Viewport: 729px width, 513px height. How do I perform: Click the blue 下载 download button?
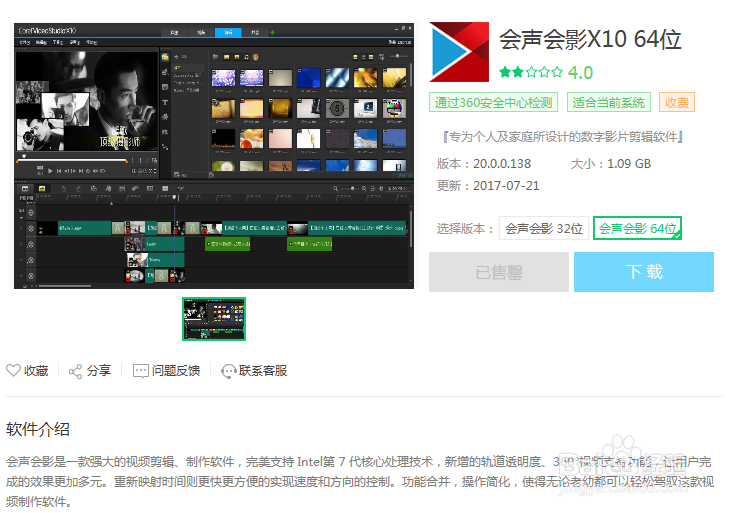[x=643, y=272]
